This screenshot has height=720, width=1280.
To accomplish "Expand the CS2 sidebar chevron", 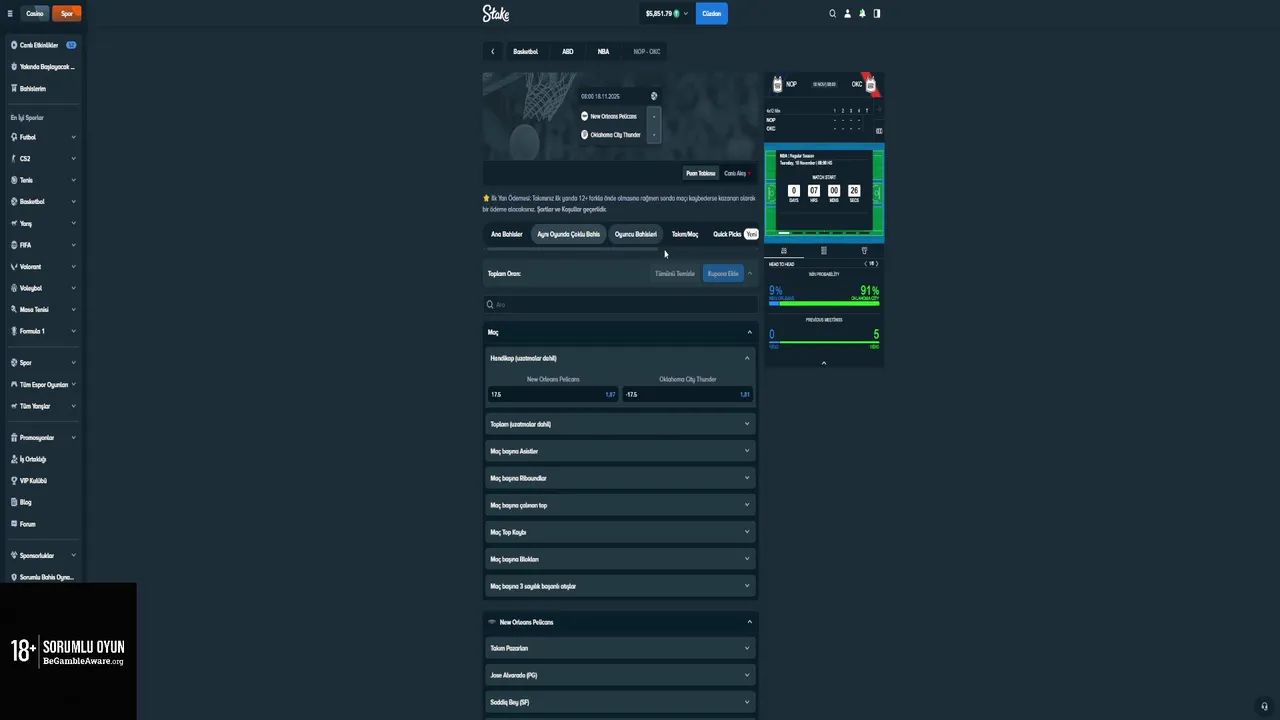I will point(73,159).
